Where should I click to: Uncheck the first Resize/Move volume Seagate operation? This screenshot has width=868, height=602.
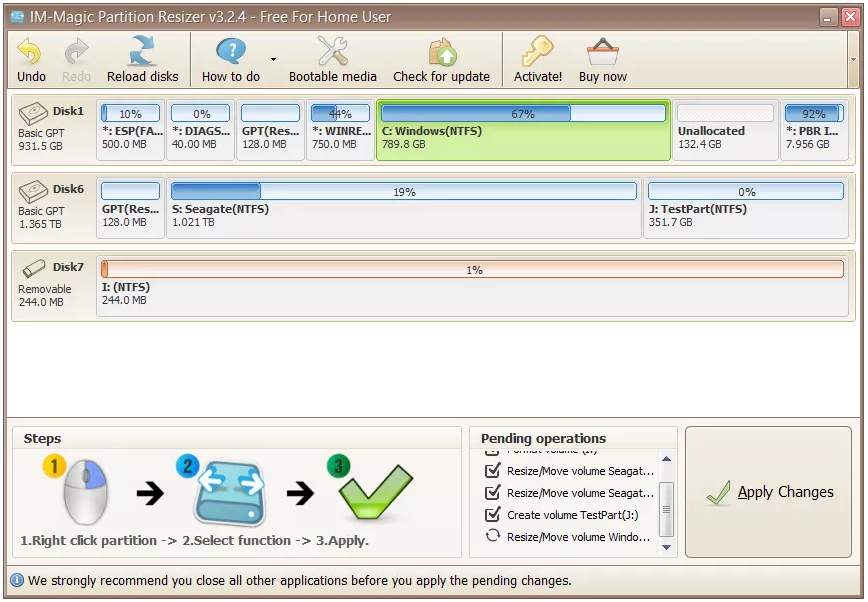pyautogui.click(x=492, y=471)
